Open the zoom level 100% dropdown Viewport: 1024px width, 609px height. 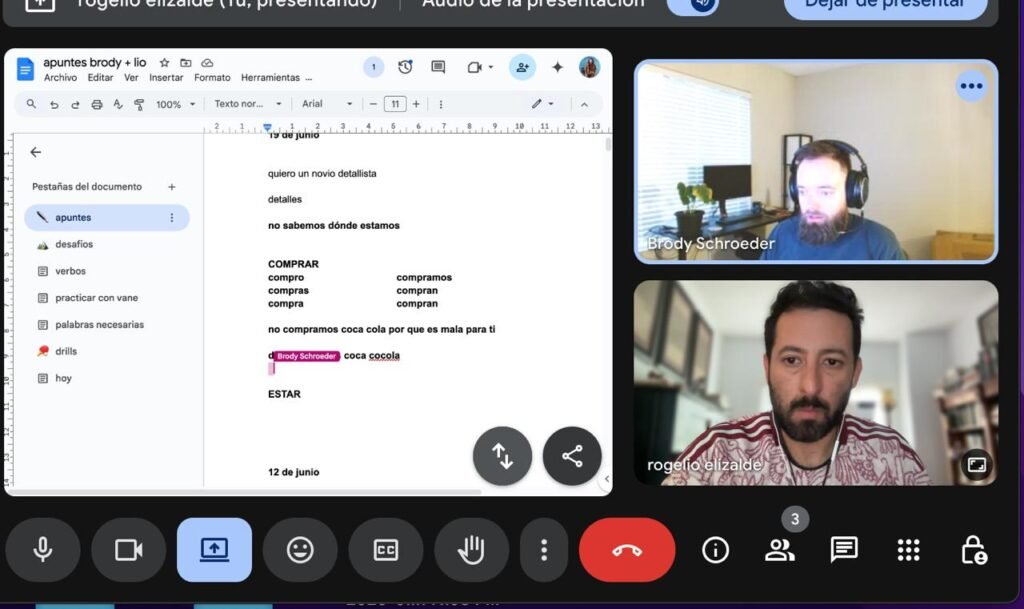[x=176, y=104]
